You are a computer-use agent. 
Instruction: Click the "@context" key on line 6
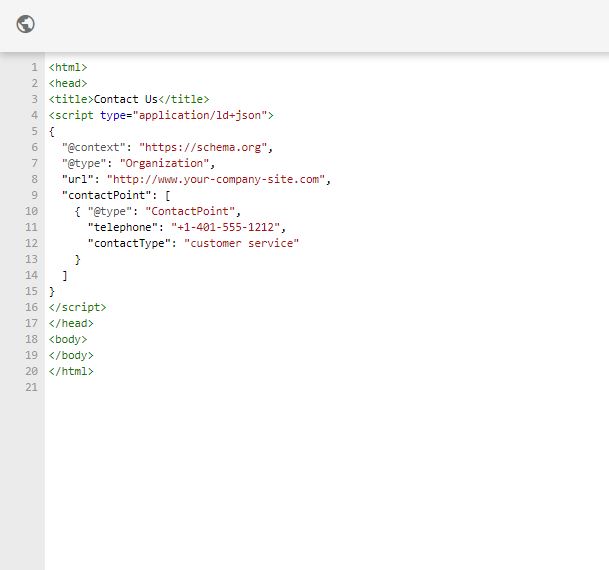pyautogui.click(x=94, y=148)
